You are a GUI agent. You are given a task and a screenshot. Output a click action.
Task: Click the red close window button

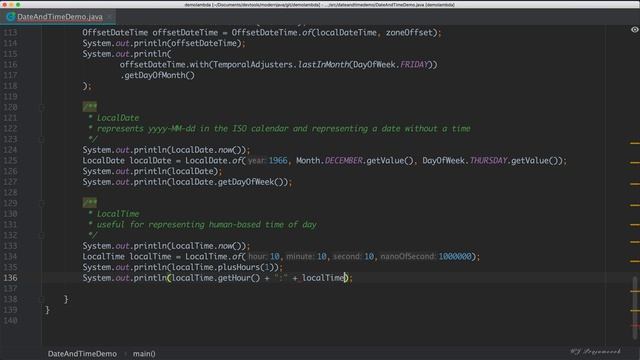pyautogui.click(x=4, y=4)
